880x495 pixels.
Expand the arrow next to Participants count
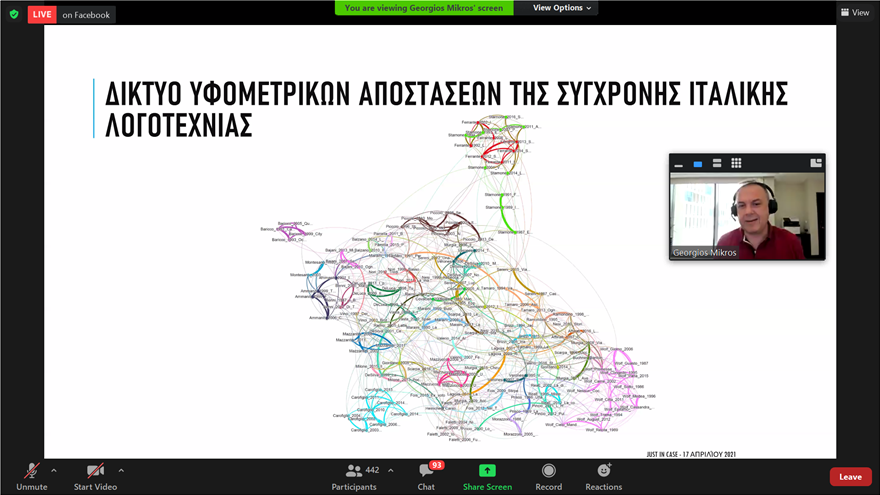[390, 470]
